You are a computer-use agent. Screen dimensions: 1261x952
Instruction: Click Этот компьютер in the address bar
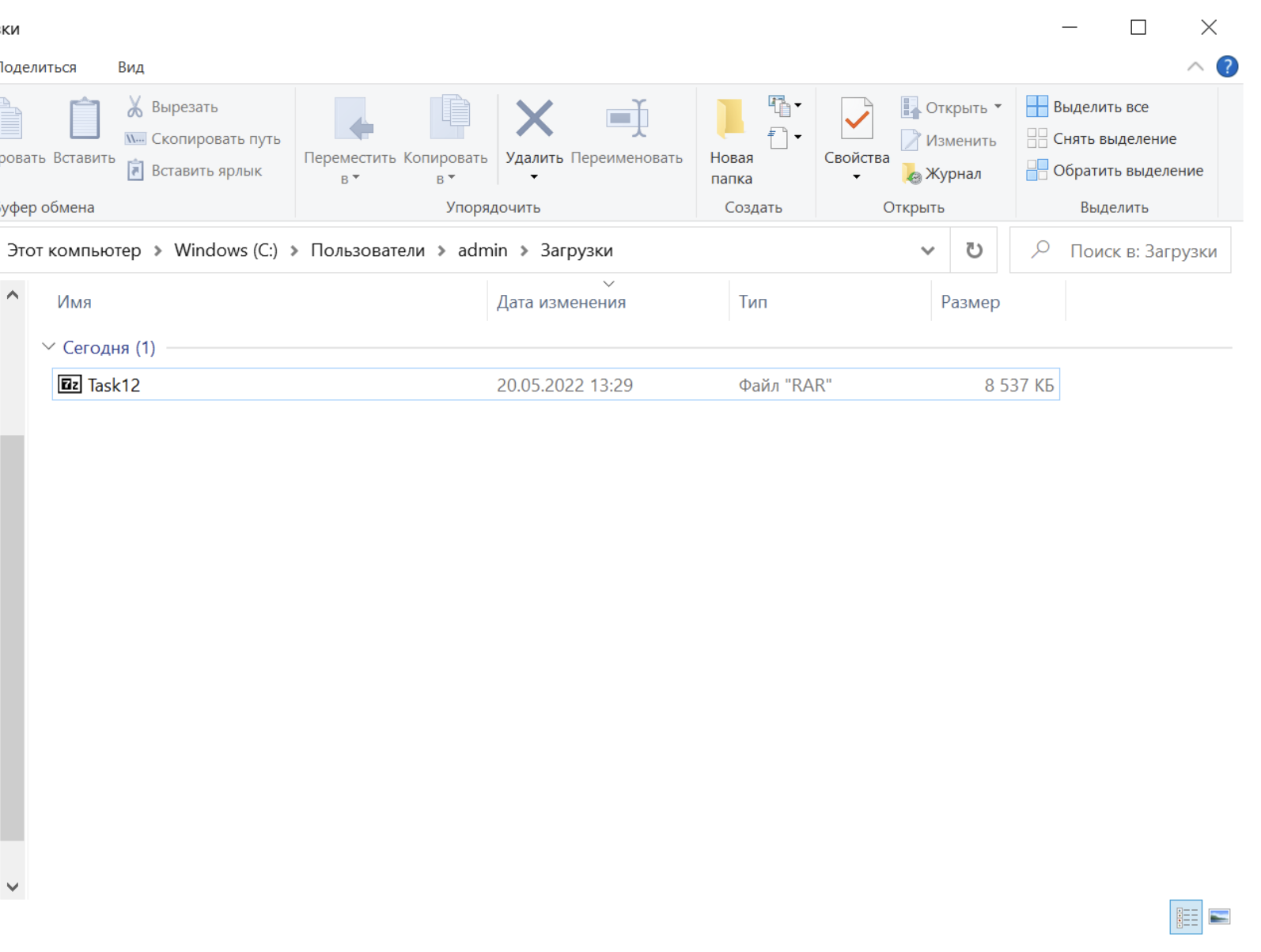(74, 251)
